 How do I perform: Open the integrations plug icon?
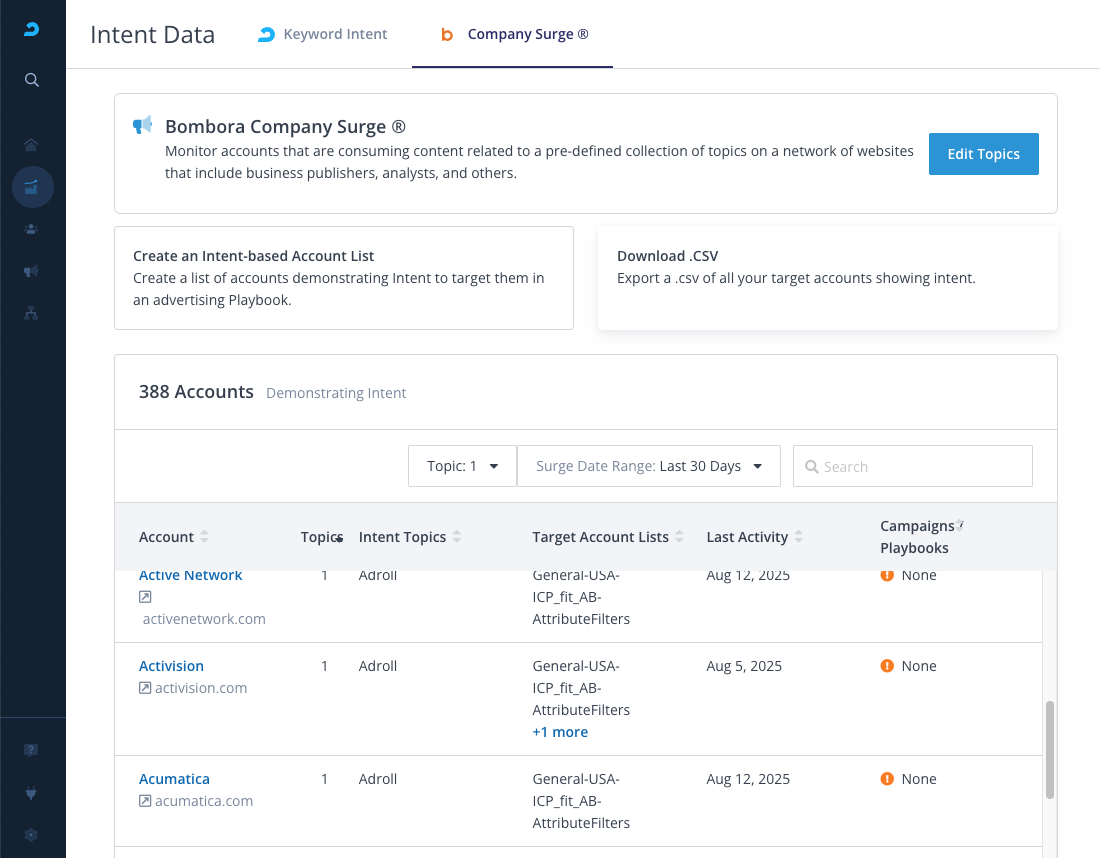pyautogui.click(x=32, y=792)
